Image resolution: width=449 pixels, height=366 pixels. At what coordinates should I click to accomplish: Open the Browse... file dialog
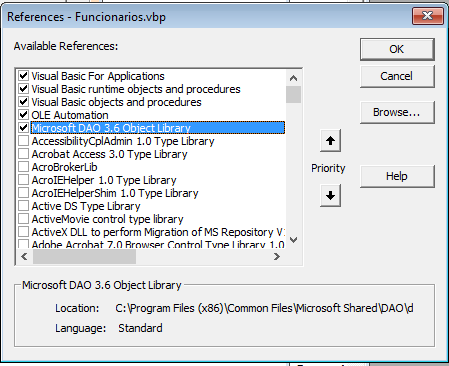click(397, 112)
